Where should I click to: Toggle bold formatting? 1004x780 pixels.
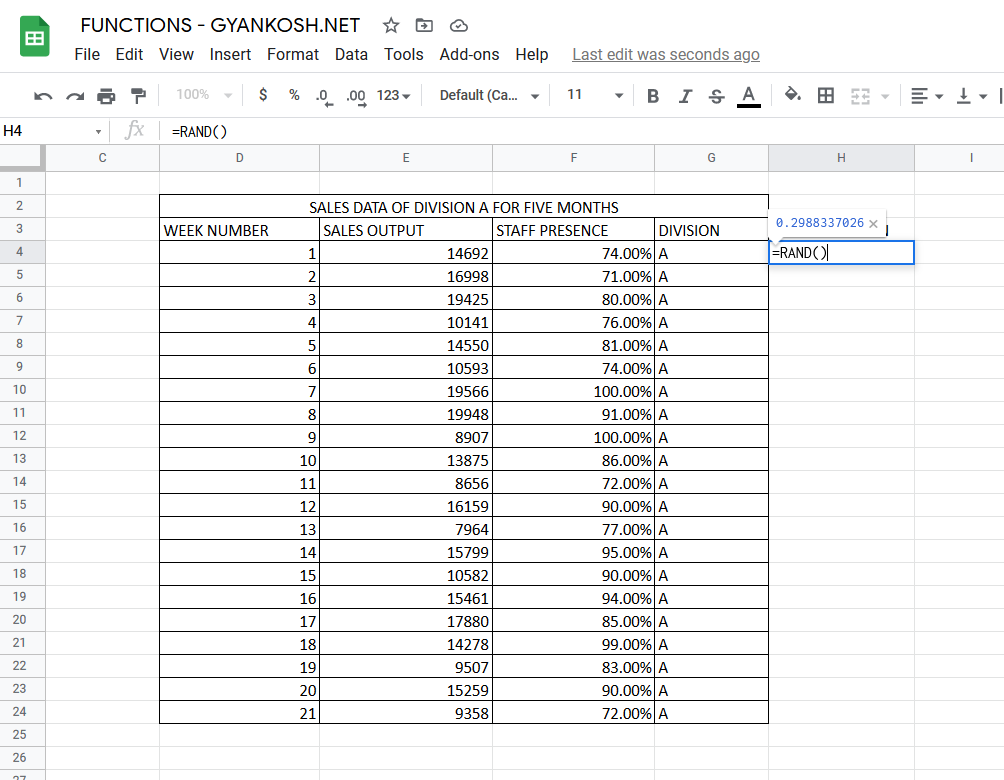pyautogui.click(x=651, y=95)
